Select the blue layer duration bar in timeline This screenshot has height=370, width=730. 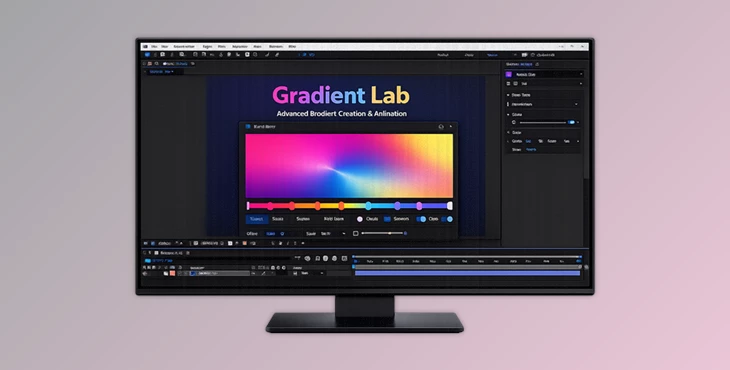pyautogui.click(x=467, y=274)
